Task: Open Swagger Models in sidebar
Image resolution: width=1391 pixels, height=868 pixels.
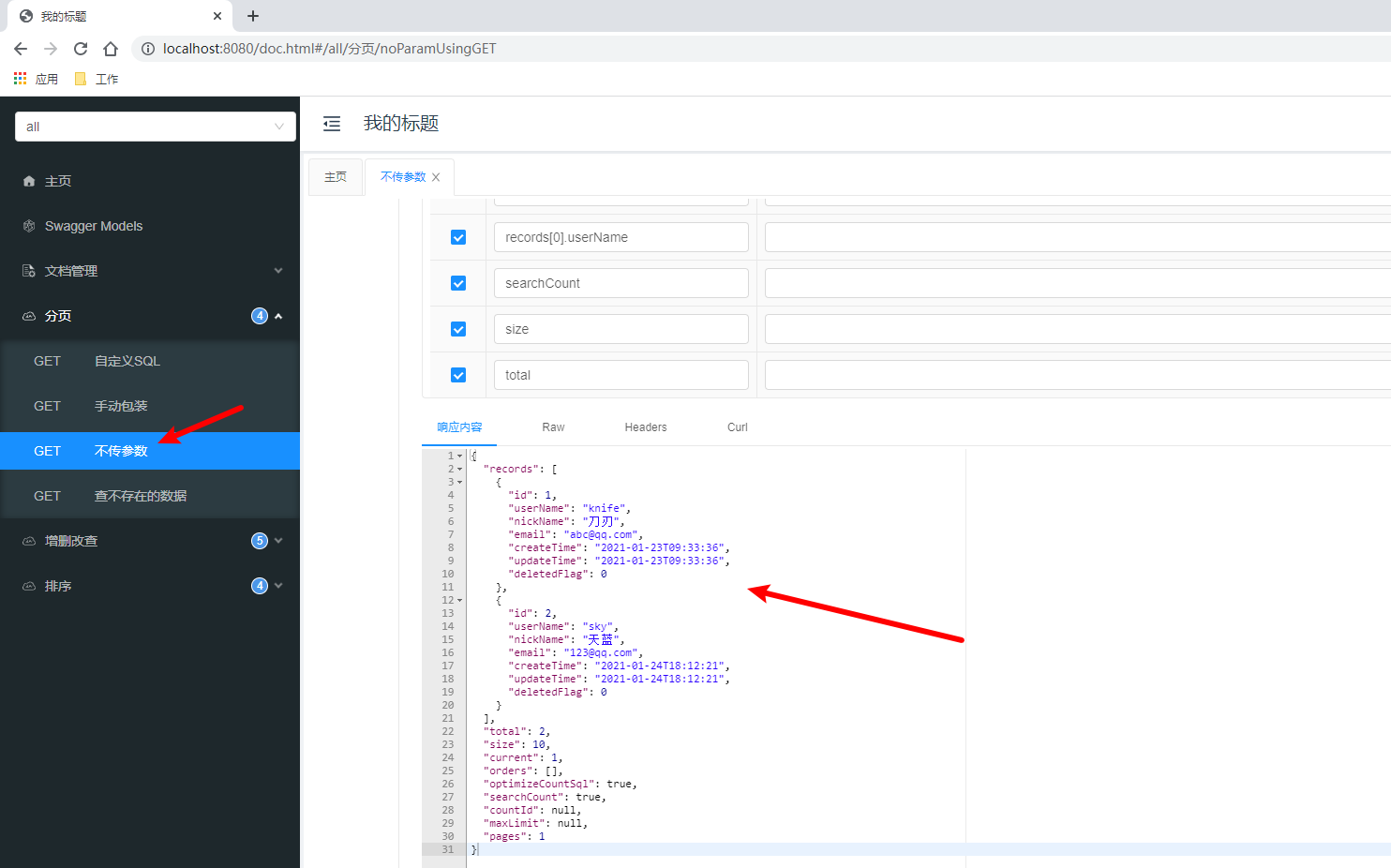Action: tap(94, 226)
